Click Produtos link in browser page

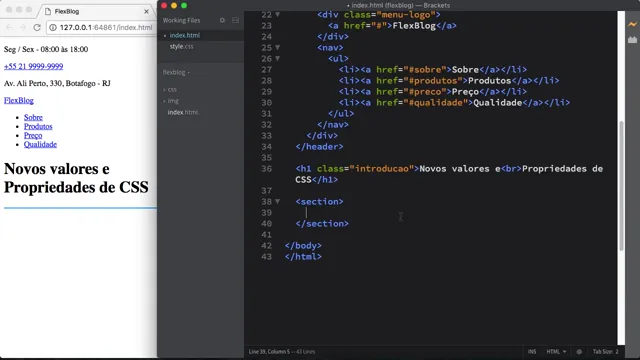[38, 126]
